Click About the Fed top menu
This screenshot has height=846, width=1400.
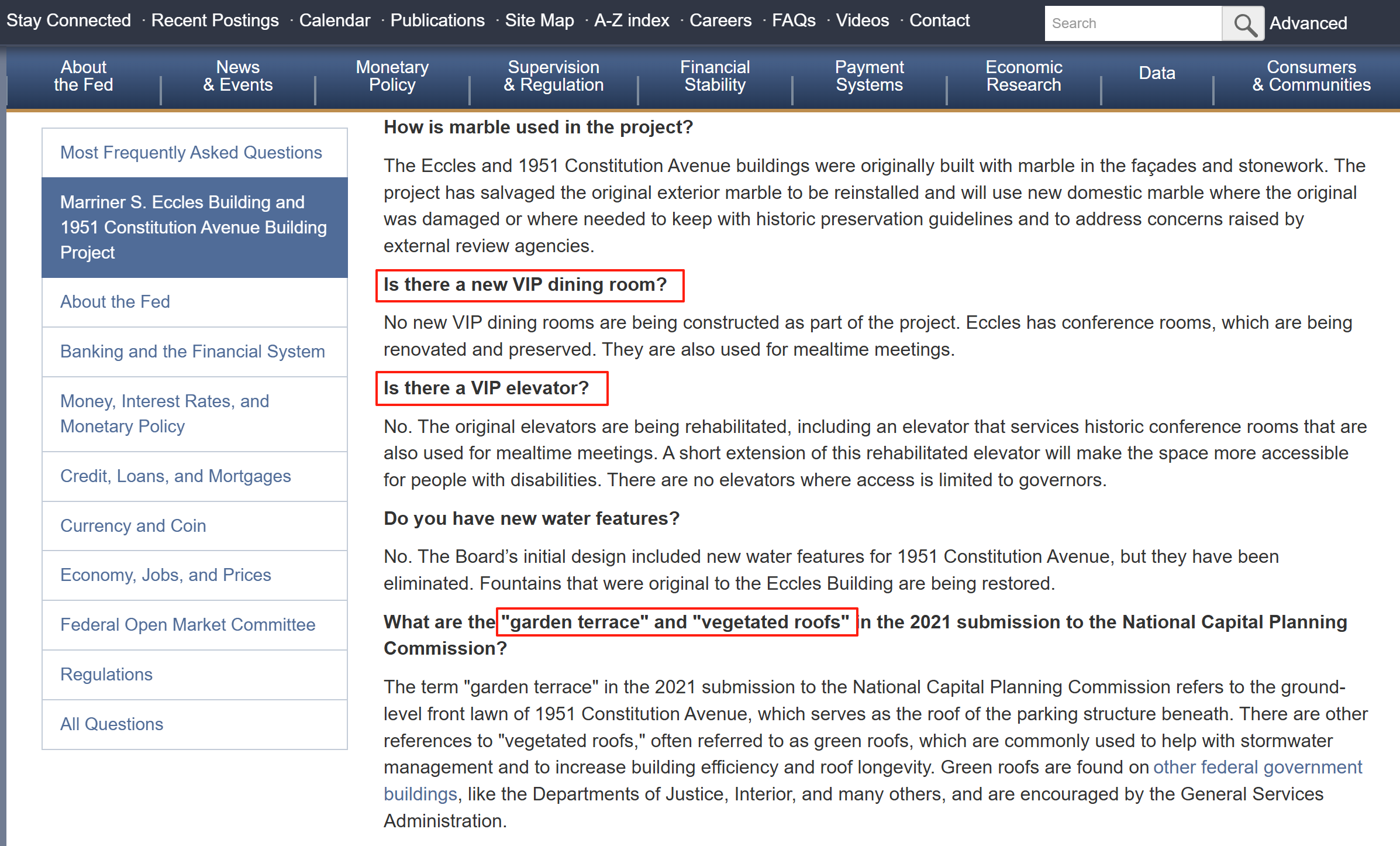84,76
